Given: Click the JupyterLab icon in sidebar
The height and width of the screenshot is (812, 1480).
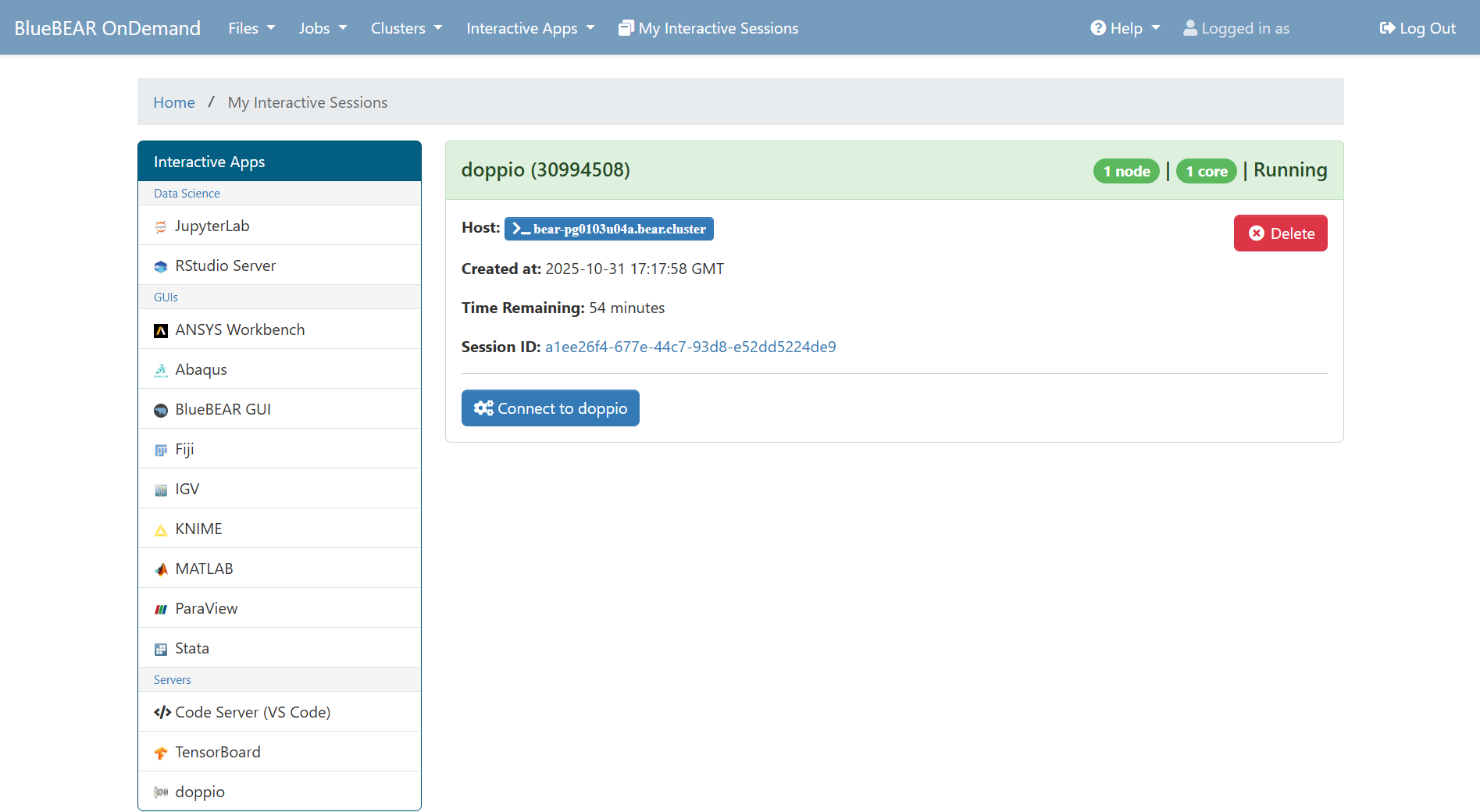Looking at the screenshot, I should tap(161, 226).
